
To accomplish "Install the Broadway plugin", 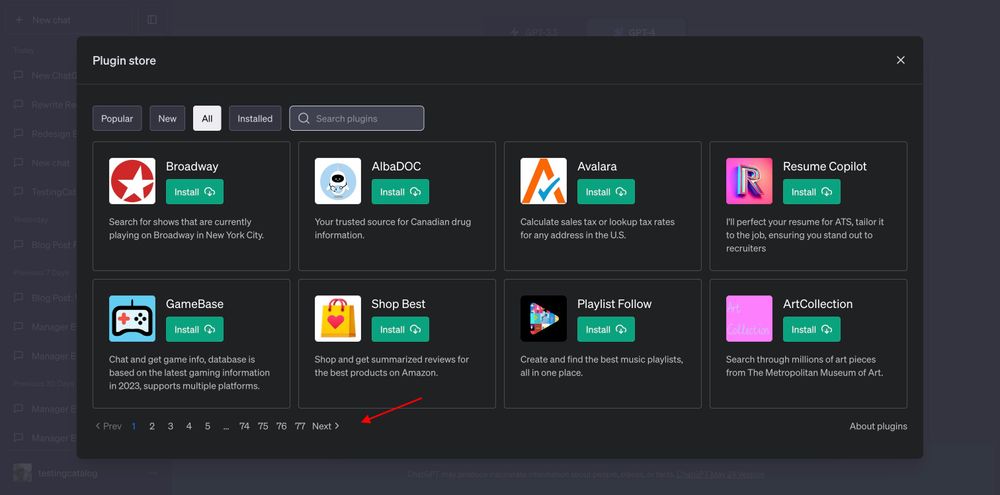I will pyautogui.click(x=194, y=192).
